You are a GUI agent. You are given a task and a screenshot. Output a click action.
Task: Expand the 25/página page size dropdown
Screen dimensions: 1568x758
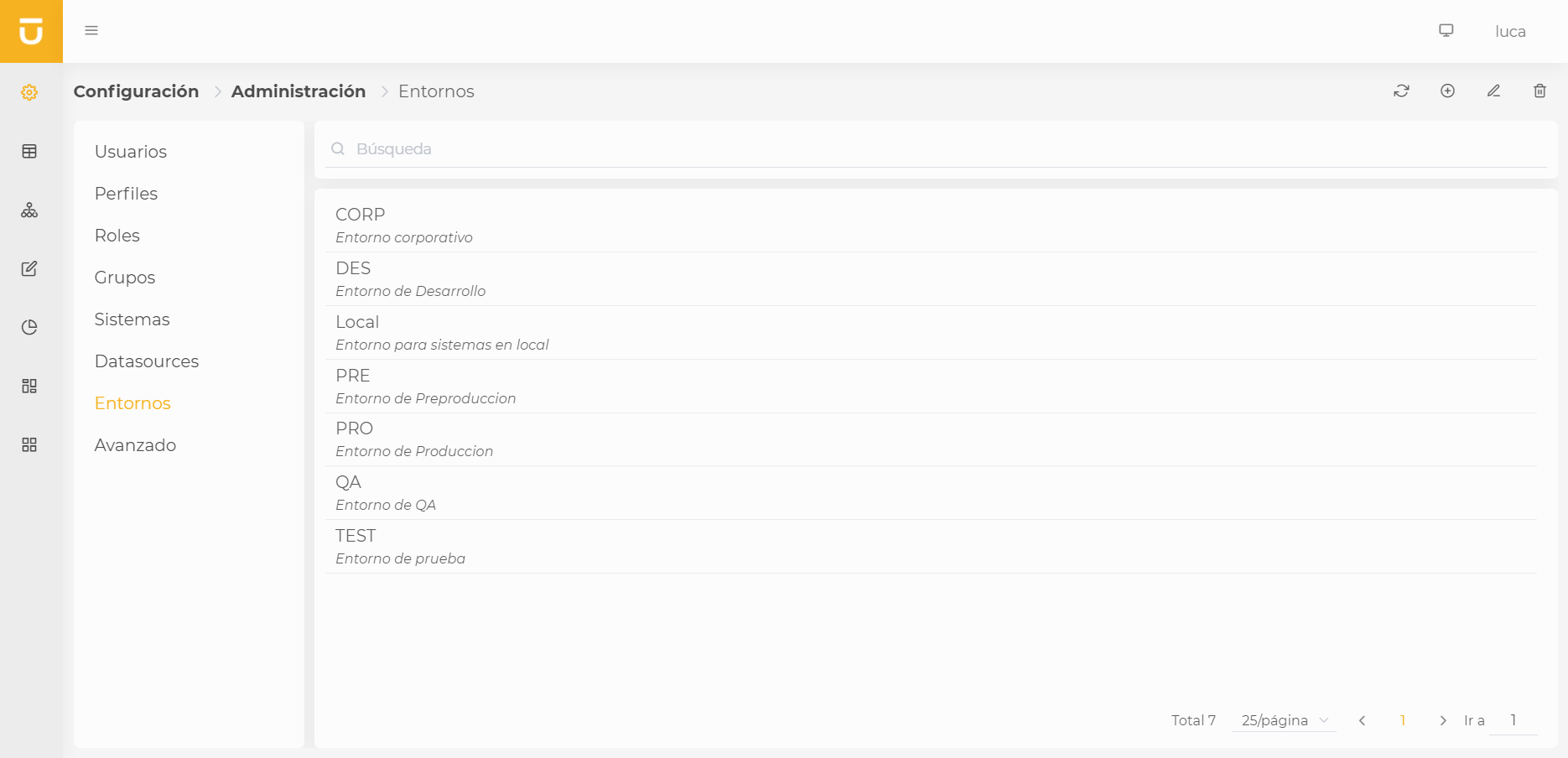[x=1284, y=720]
